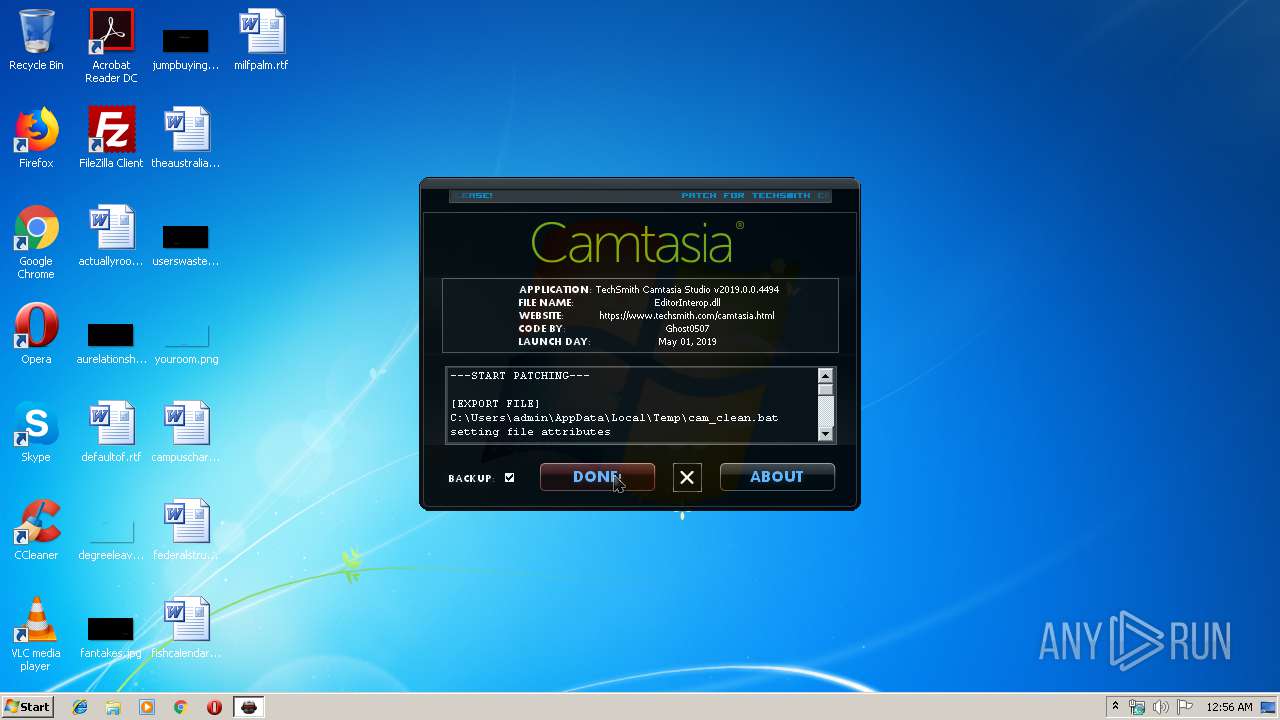Open FileZilla Client shortcut

point(111,138)
